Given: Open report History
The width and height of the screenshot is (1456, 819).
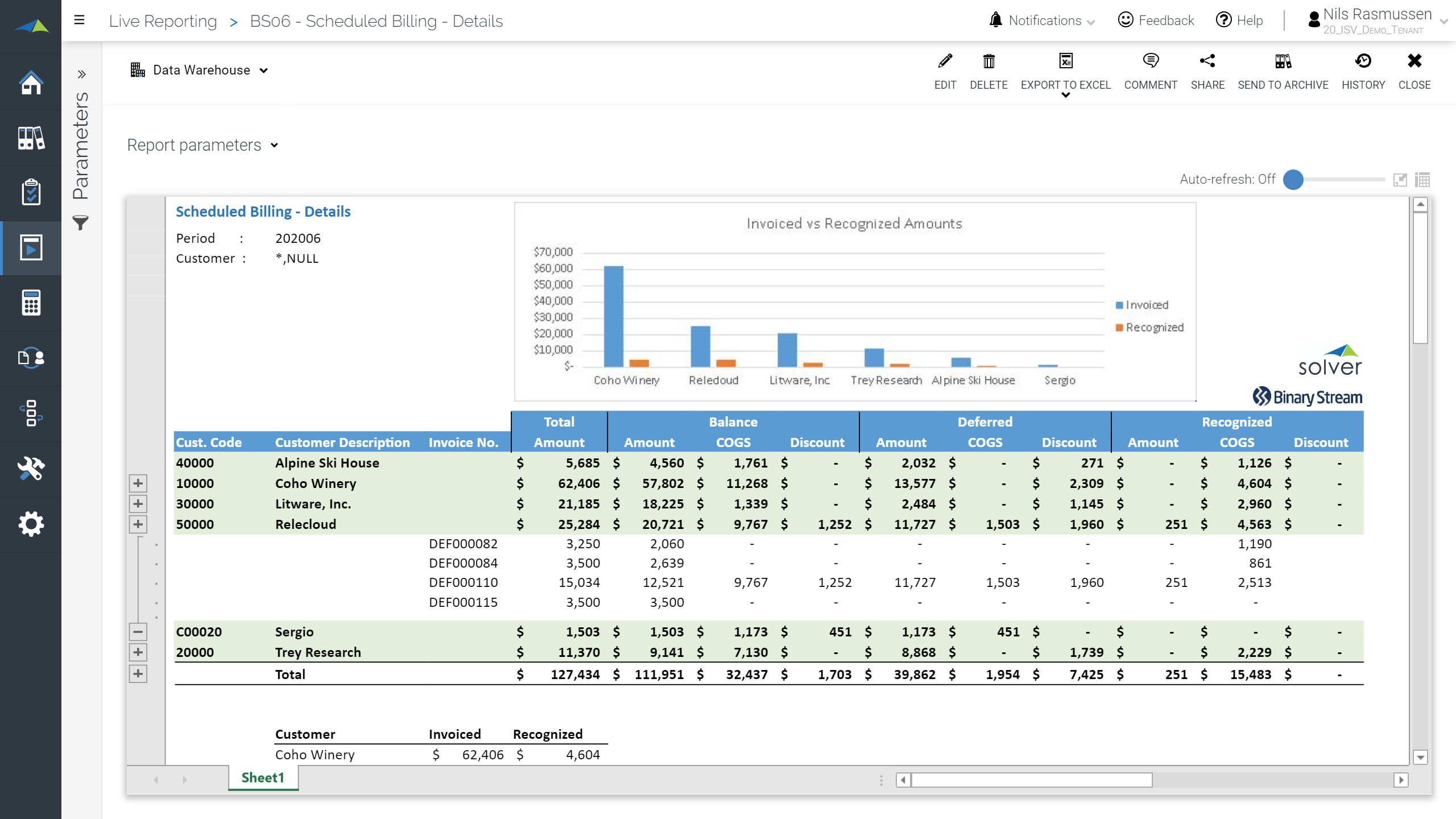Looking at the screenshot, I should (1363, 61).
